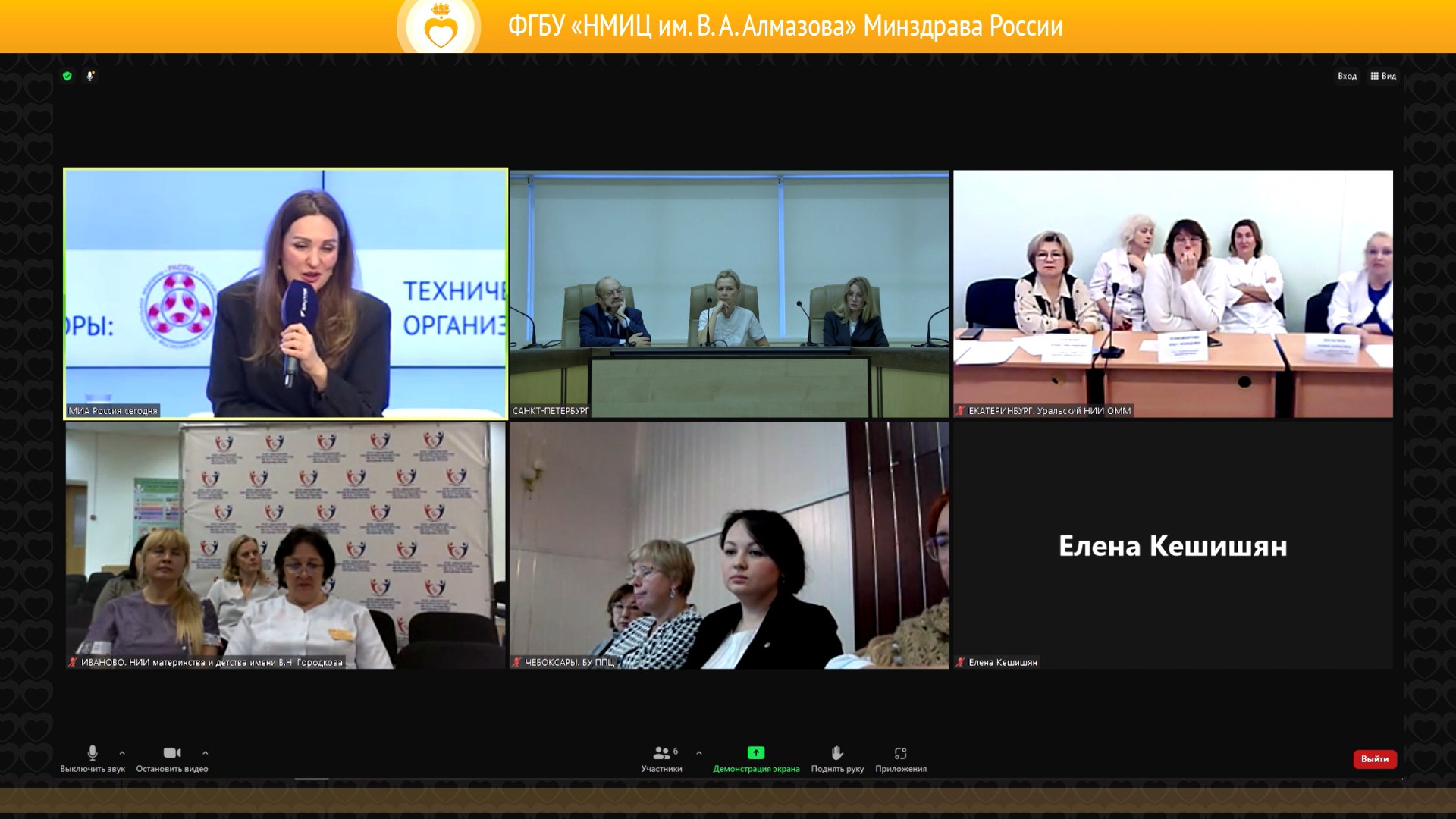
Task: Expand the arrow next to Participants
Action: 699,753
